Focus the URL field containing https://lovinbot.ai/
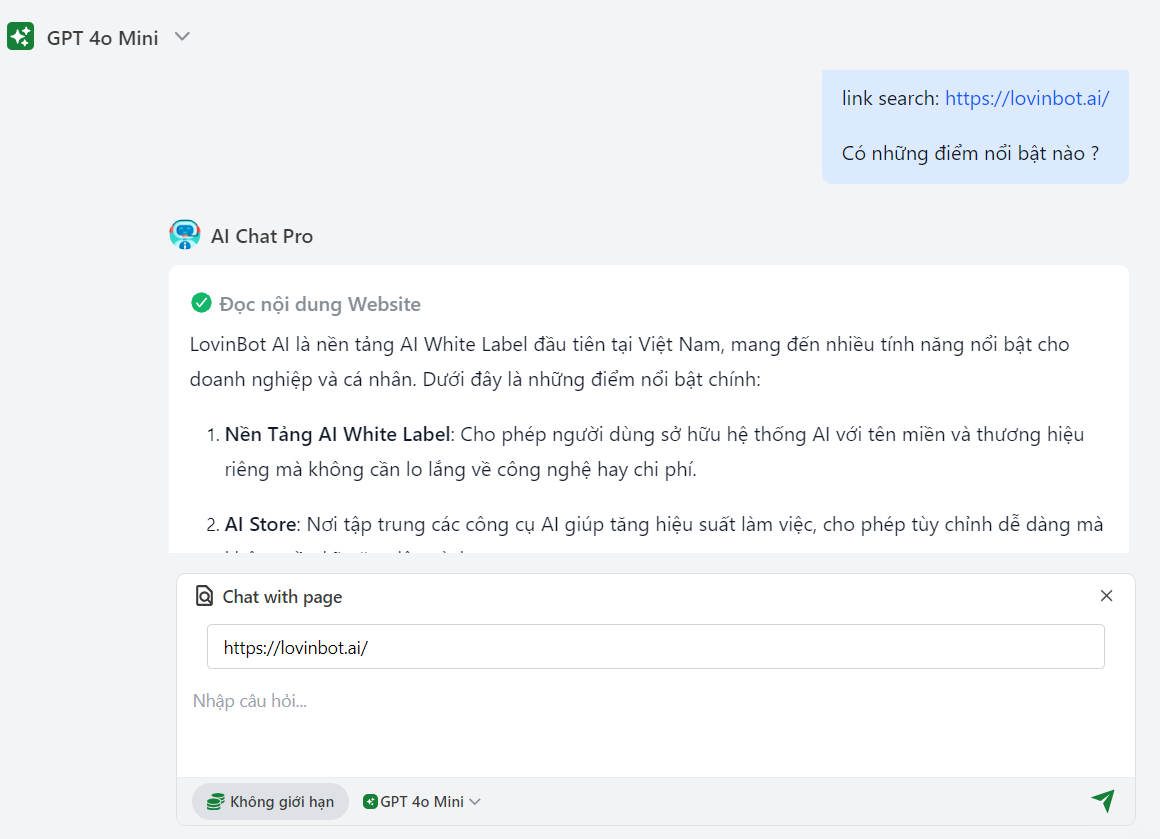The height and width of the screenshot is (839, 1160). (655, 647)
